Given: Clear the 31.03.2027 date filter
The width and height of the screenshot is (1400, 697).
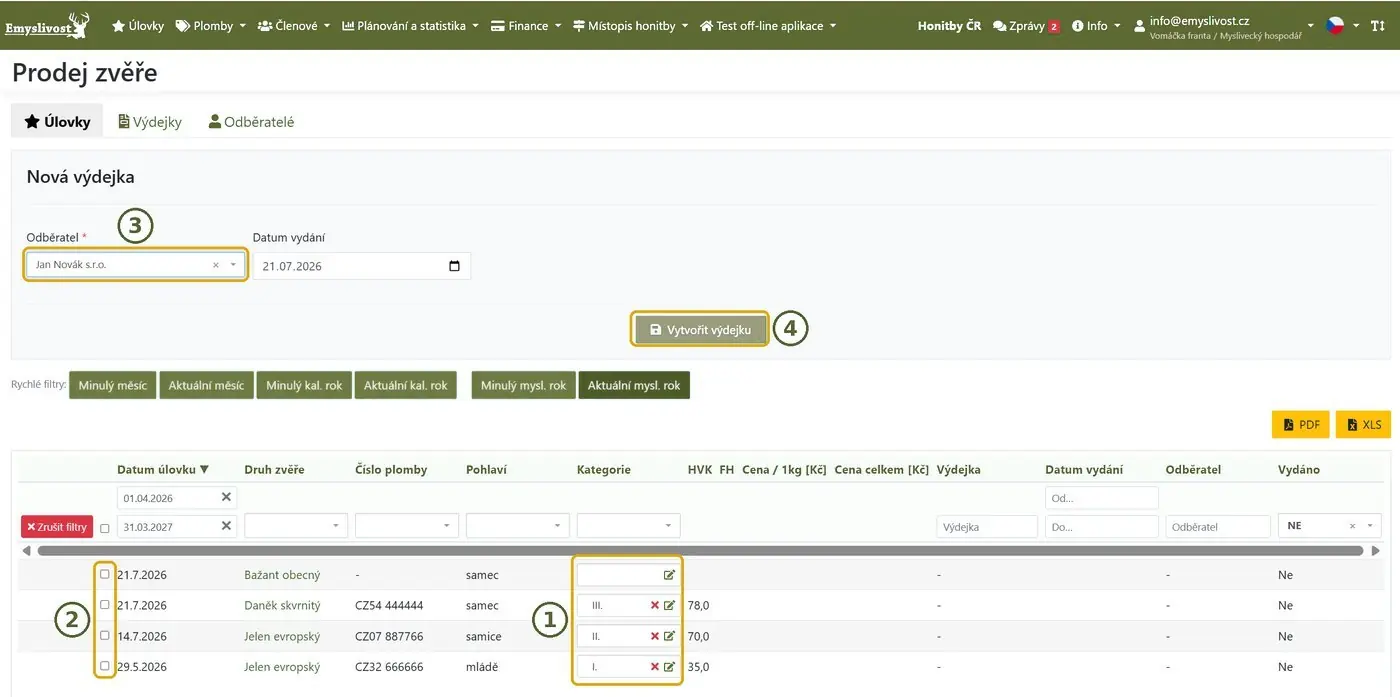Looking at the screenshot, I should click(x=226, y=526).
